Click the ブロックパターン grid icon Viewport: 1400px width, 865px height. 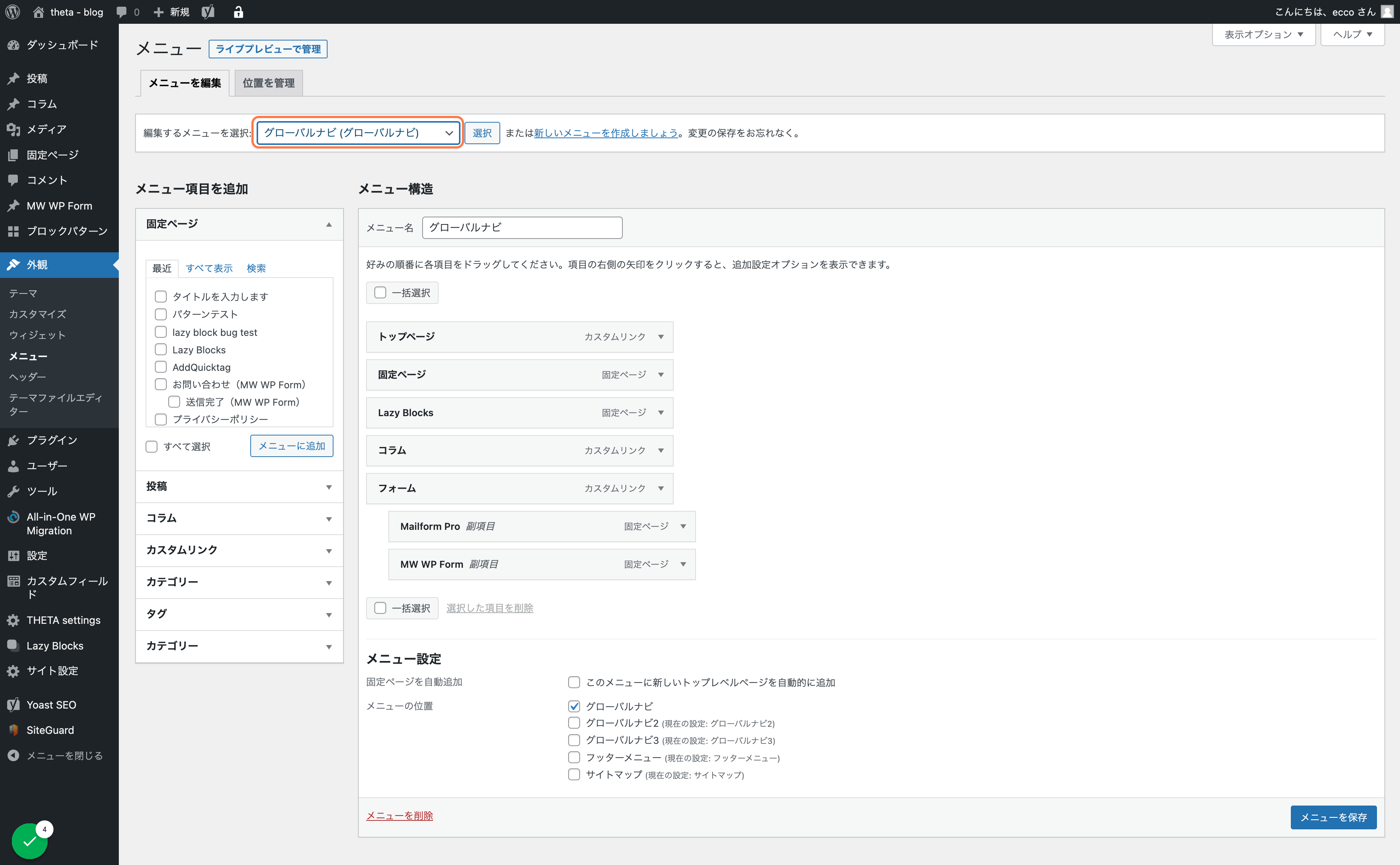[x=13, y=231]
